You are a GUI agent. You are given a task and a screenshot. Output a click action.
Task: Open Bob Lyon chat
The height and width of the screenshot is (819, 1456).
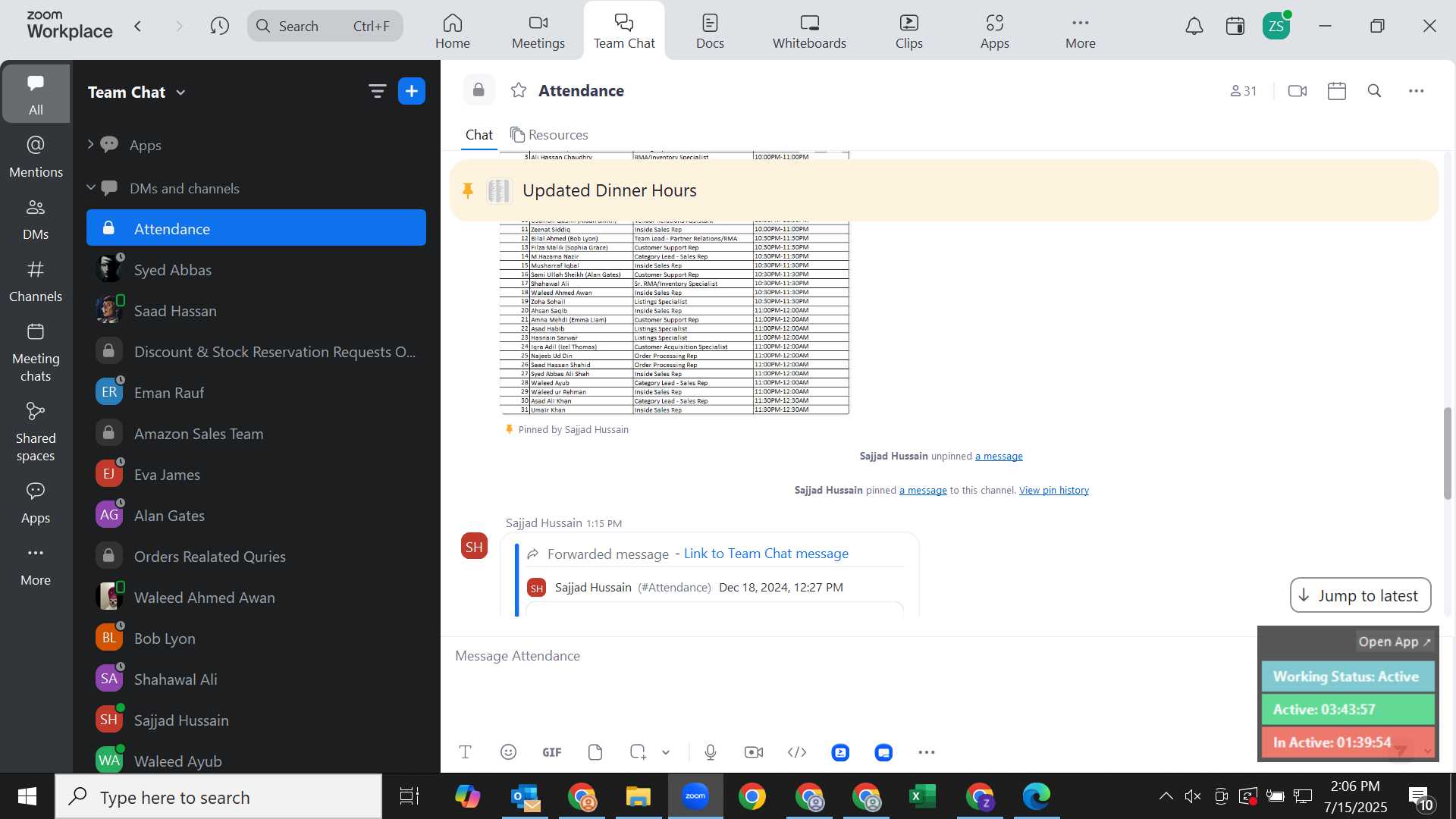256,639
